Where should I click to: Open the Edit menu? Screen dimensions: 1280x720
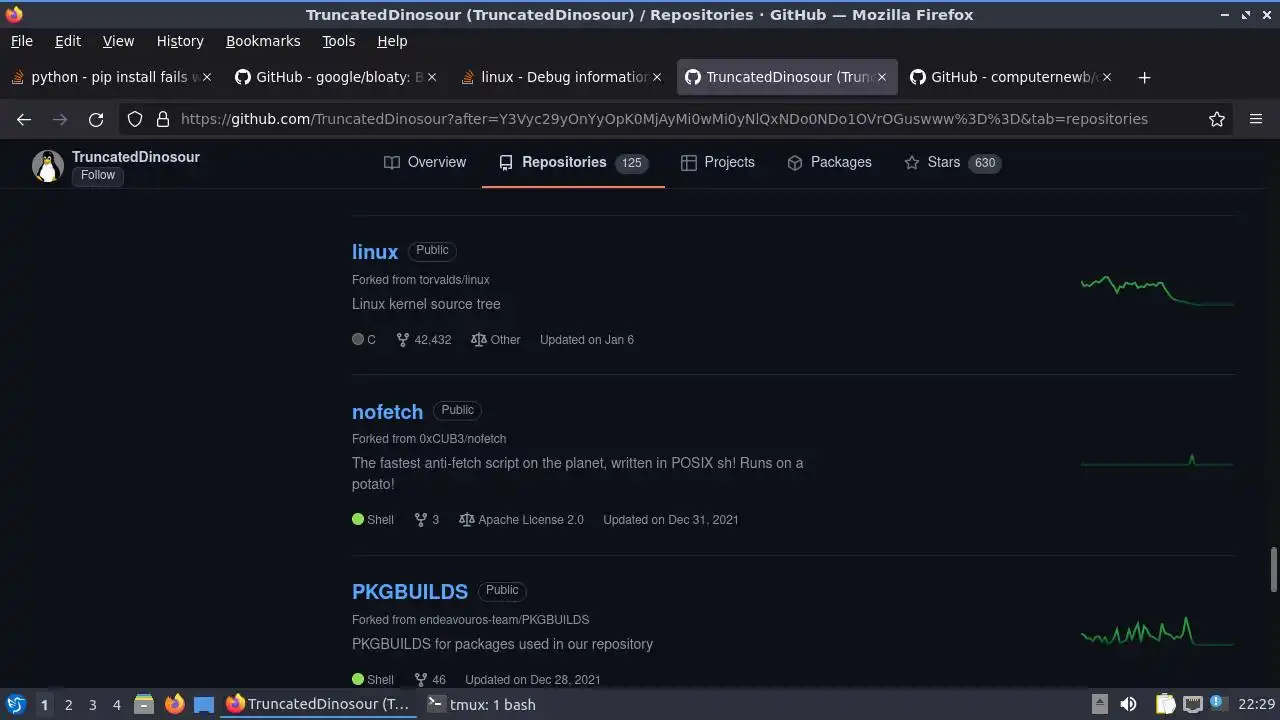click(x=68, y=41)
